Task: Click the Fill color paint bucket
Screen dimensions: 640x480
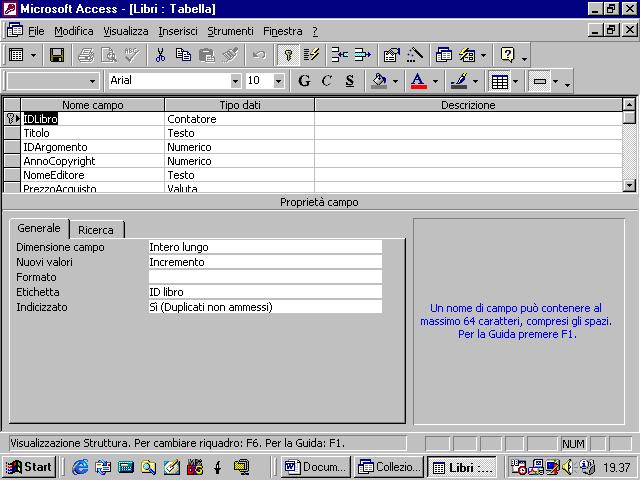Action: [x=379, y=81]
